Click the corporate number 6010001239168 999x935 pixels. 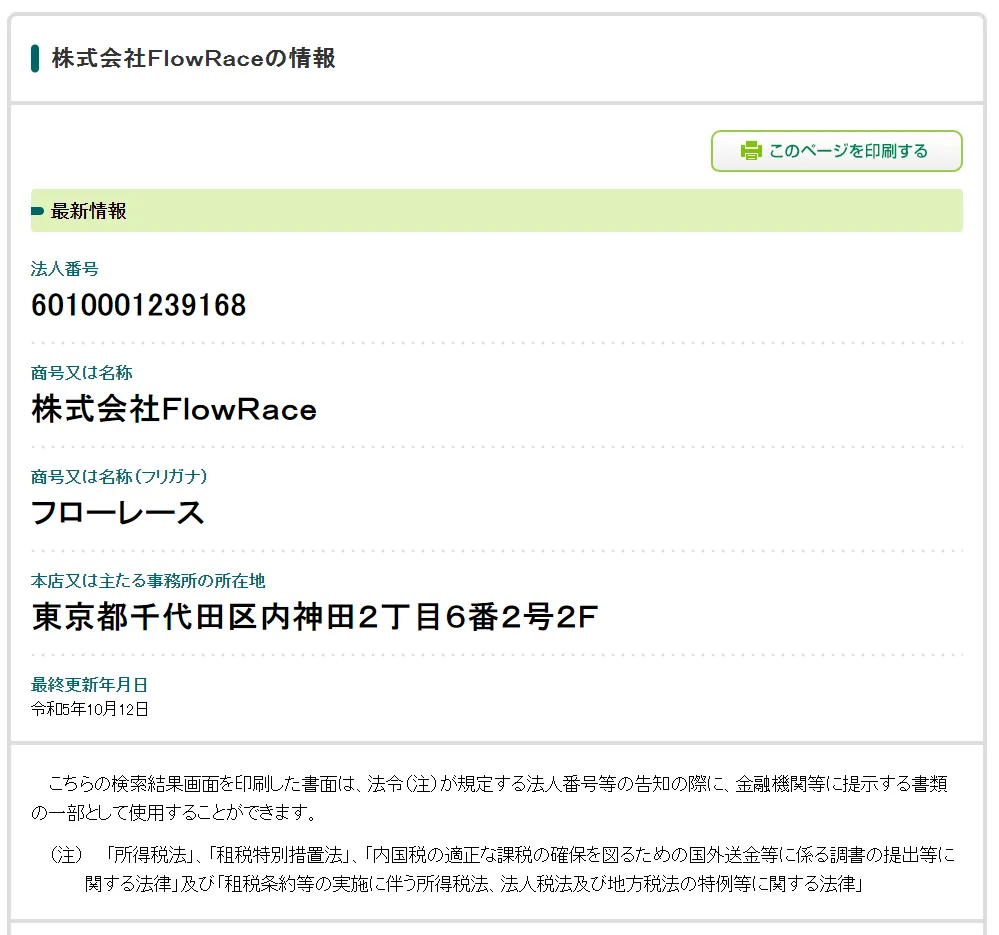click(139, 305)
